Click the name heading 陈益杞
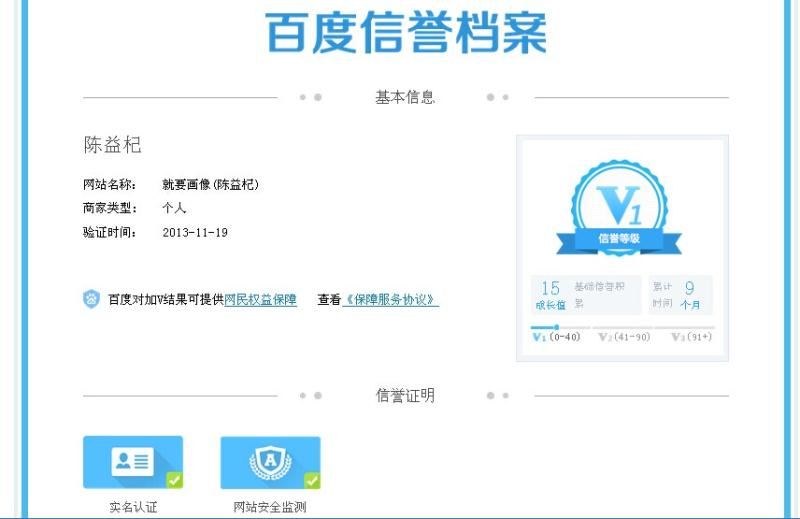 [x=112, y=145]
